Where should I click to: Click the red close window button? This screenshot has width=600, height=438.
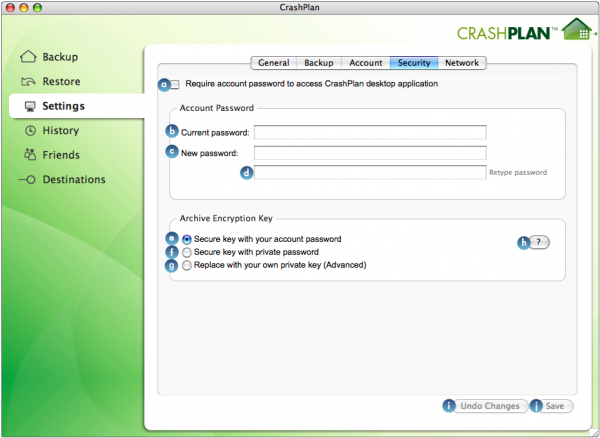pyautogui.click(x=11, y=7)
